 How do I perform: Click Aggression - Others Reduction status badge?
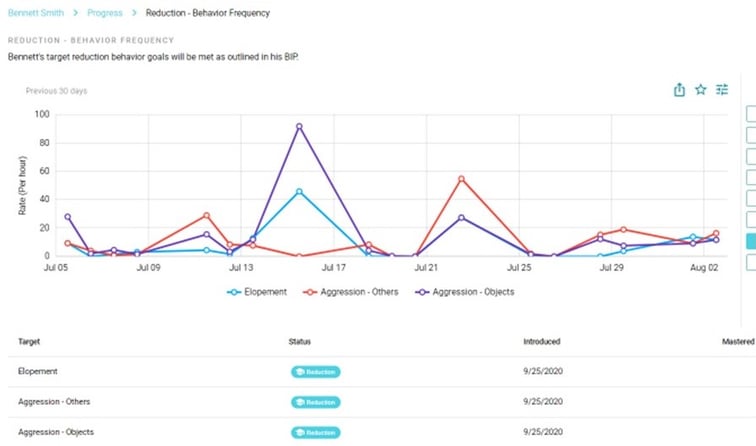[x=315, y=402]
